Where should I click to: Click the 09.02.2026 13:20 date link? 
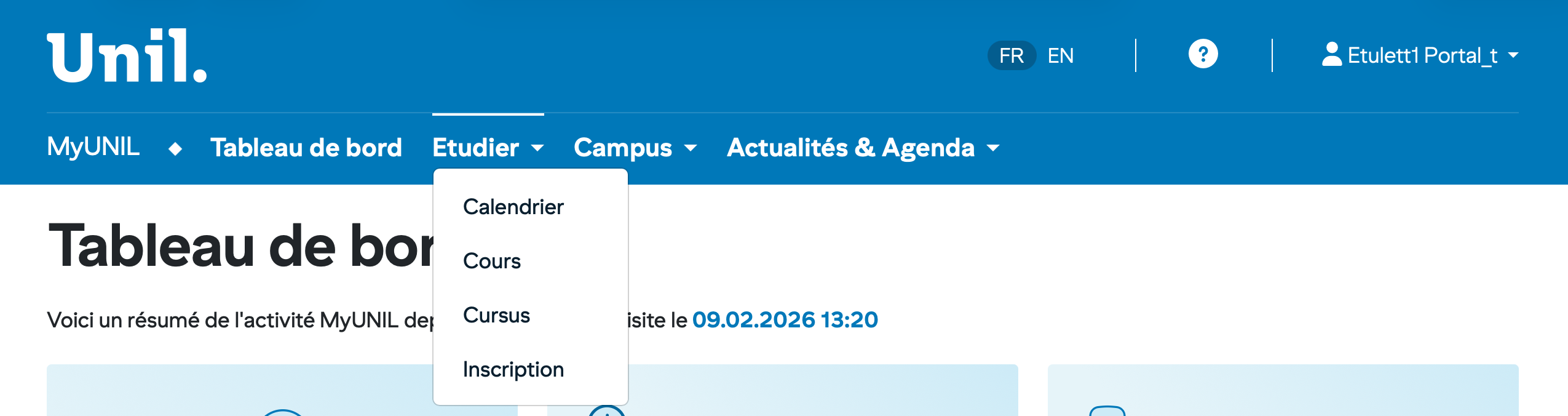coord(785,320)
